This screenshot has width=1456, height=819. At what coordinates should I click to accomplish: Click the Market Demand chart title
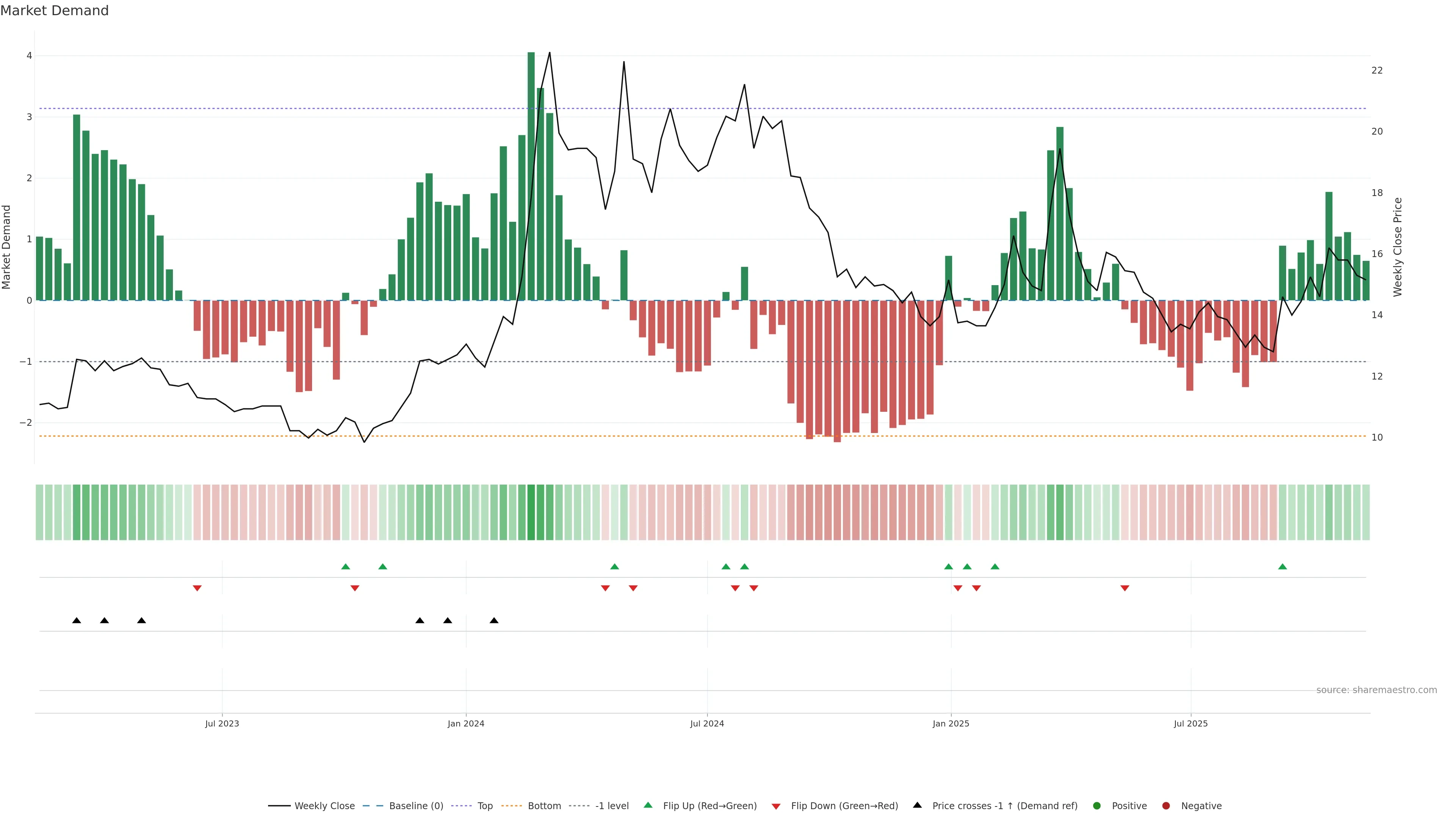(54, 11)
